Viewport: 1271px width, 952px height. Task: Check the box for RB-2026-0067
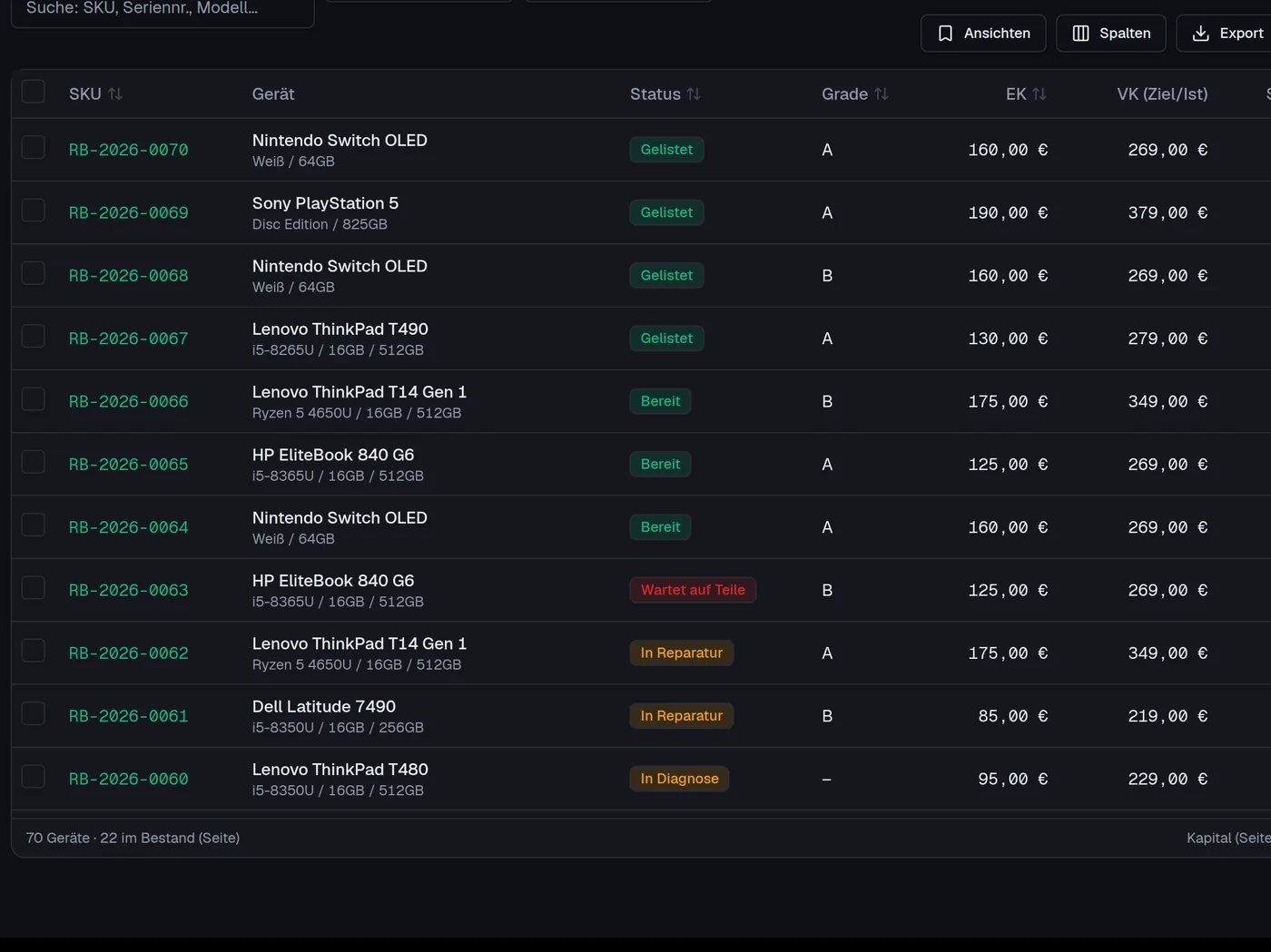coord(34,336)
